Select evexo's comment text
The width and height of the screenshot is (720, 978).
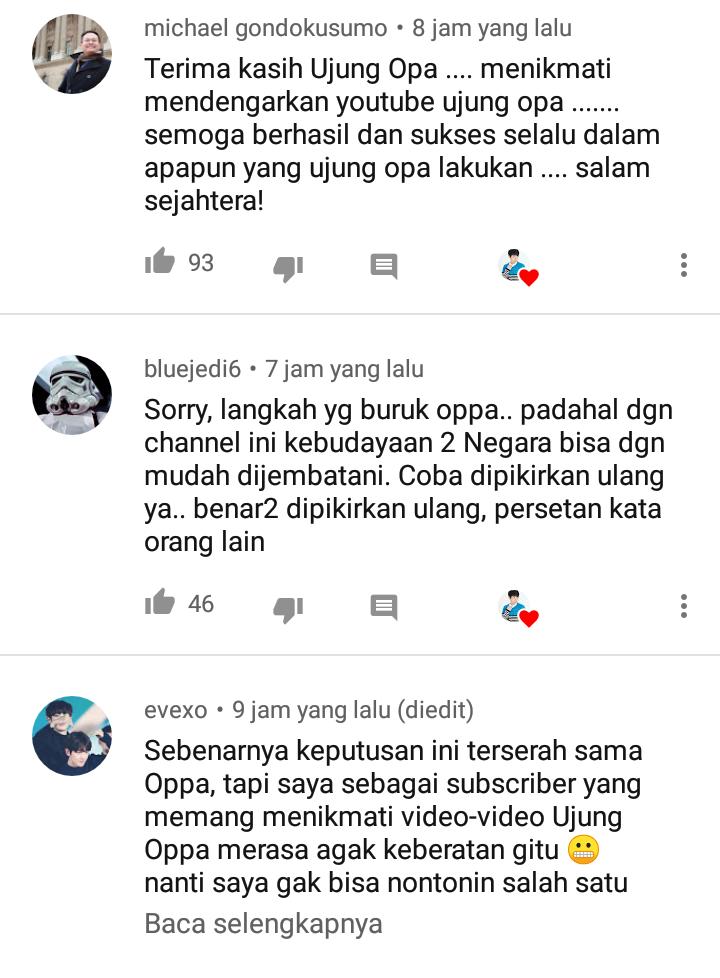[393, 816]
